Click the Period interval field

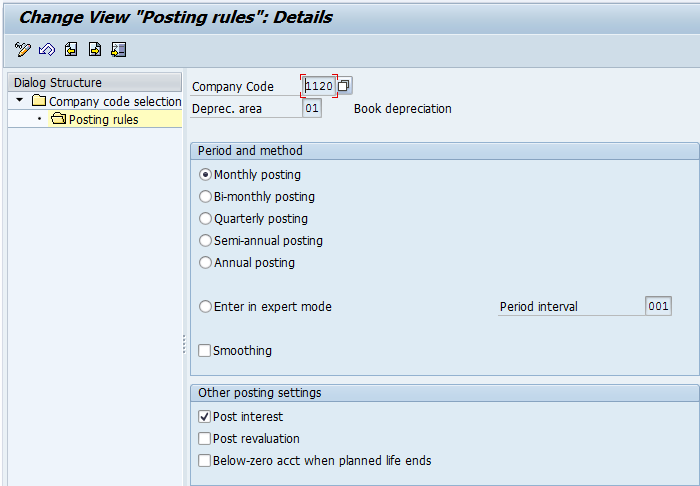coord(658,306)
